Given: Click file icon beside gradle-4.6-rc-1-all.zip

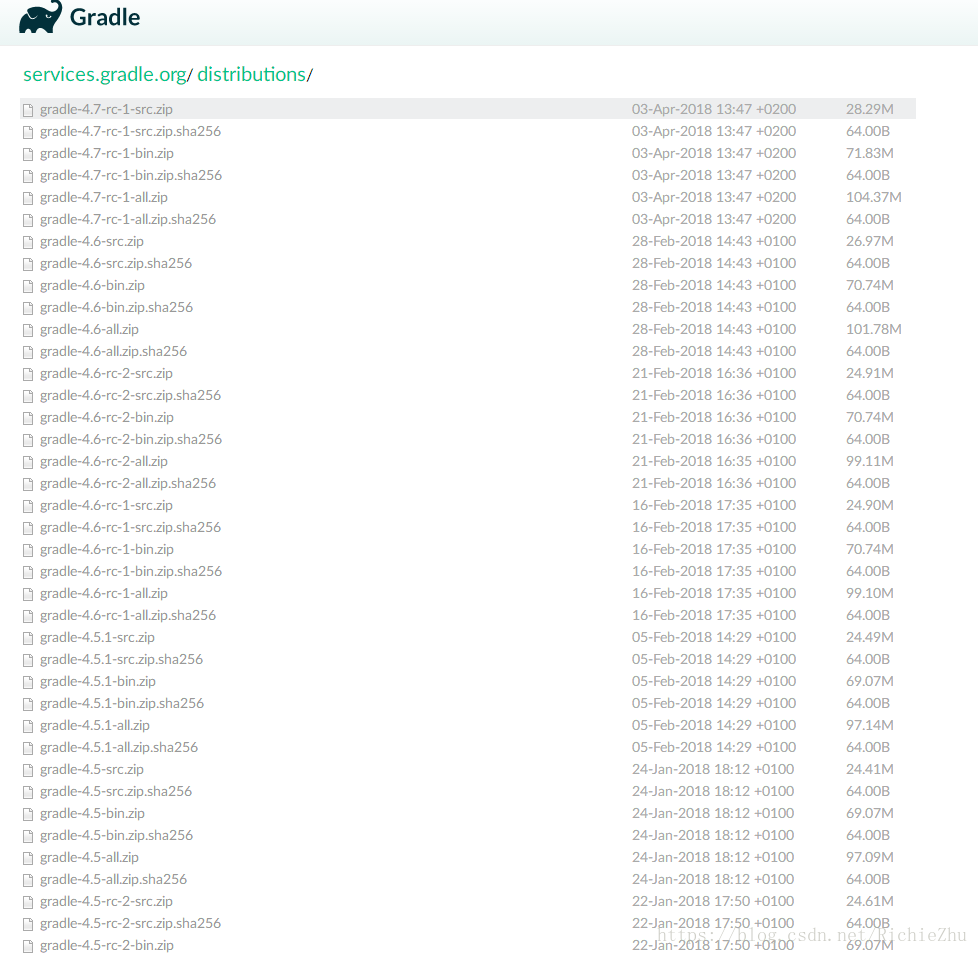Looking at the screenshot, I should click(x=28, y=594).
